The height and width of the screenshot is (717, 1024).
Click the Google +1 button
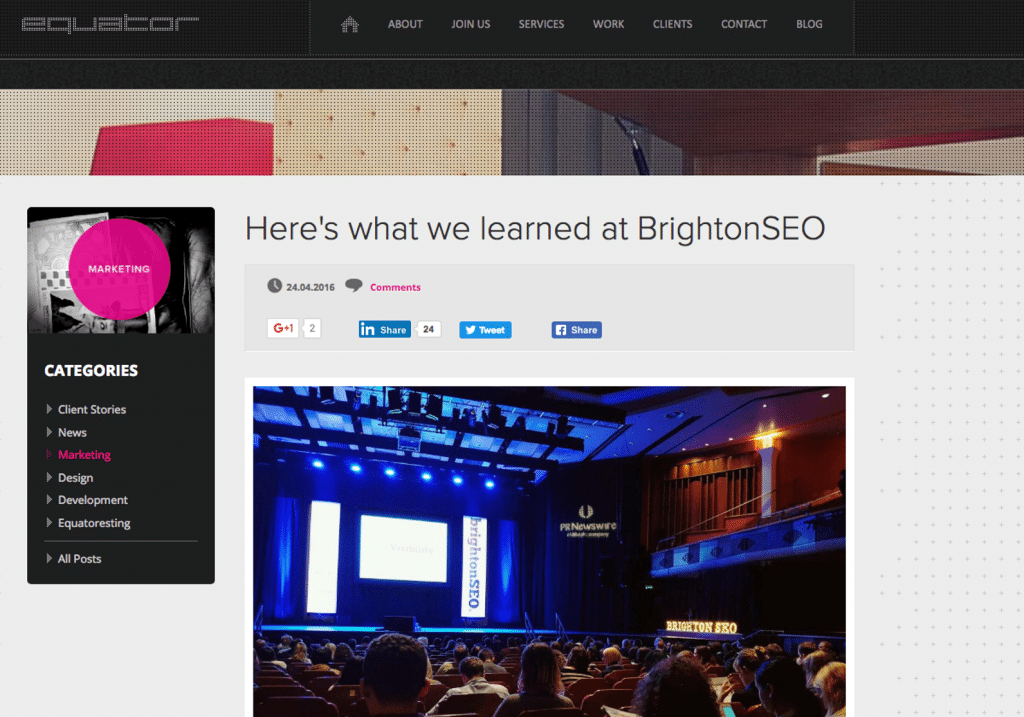coord(283,328)
